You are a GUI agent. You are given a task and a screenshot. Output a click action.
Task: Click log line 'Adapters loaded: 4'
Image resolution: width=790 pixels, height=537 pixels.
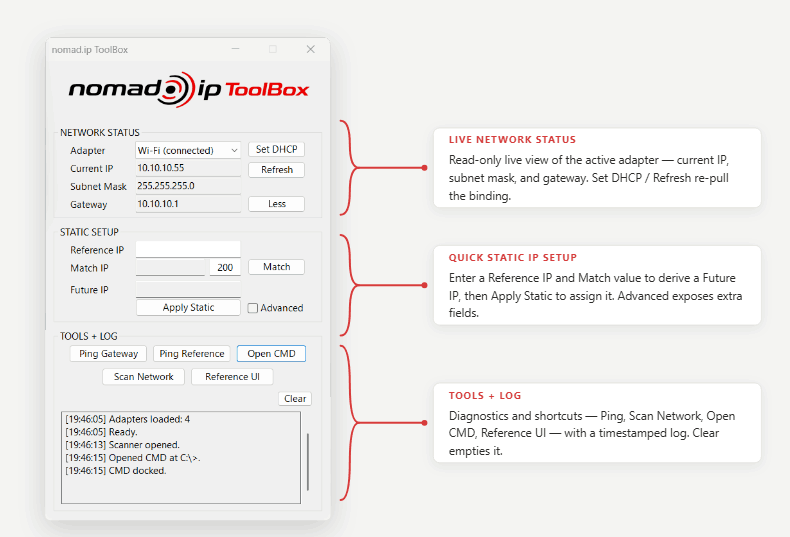pyautogui.click(x=127, y=419)
